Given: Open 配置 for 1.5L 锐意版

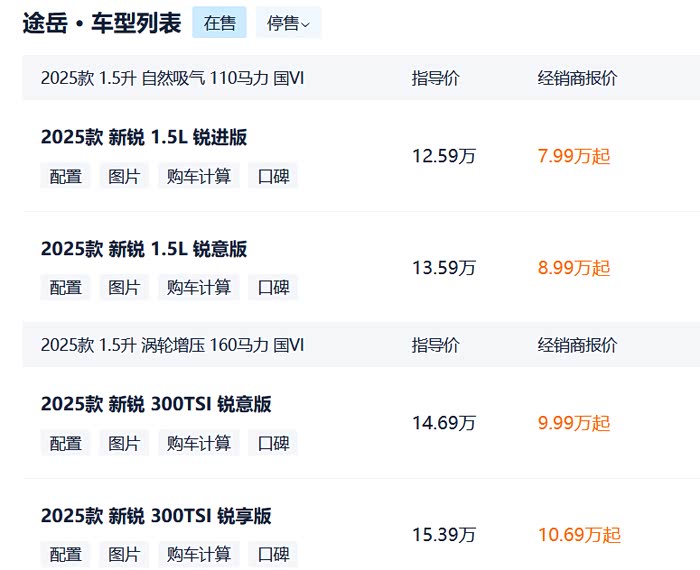Looking at the screenshot, I should pyautogui.click(x=66, y=287).
